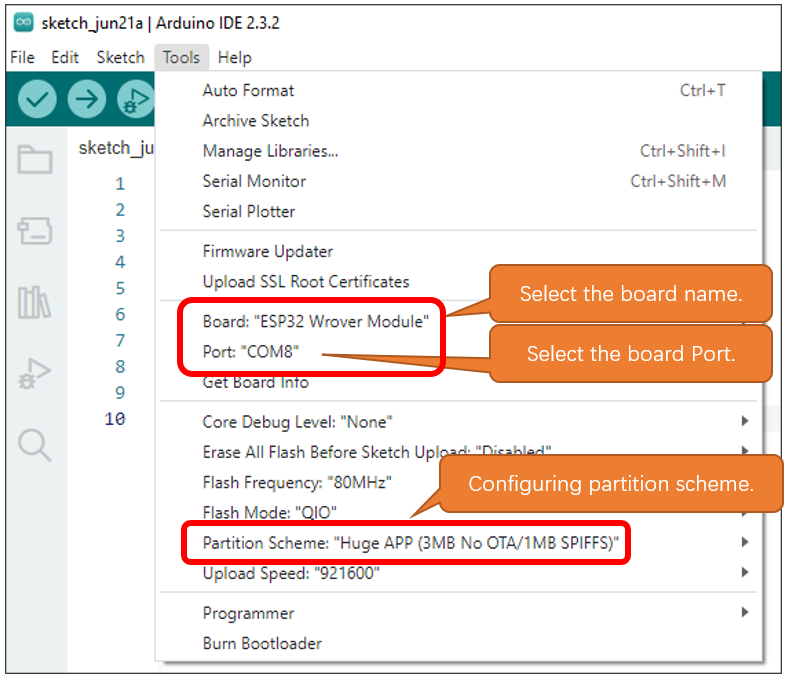Select Archive Sketch

pos(459,121)
